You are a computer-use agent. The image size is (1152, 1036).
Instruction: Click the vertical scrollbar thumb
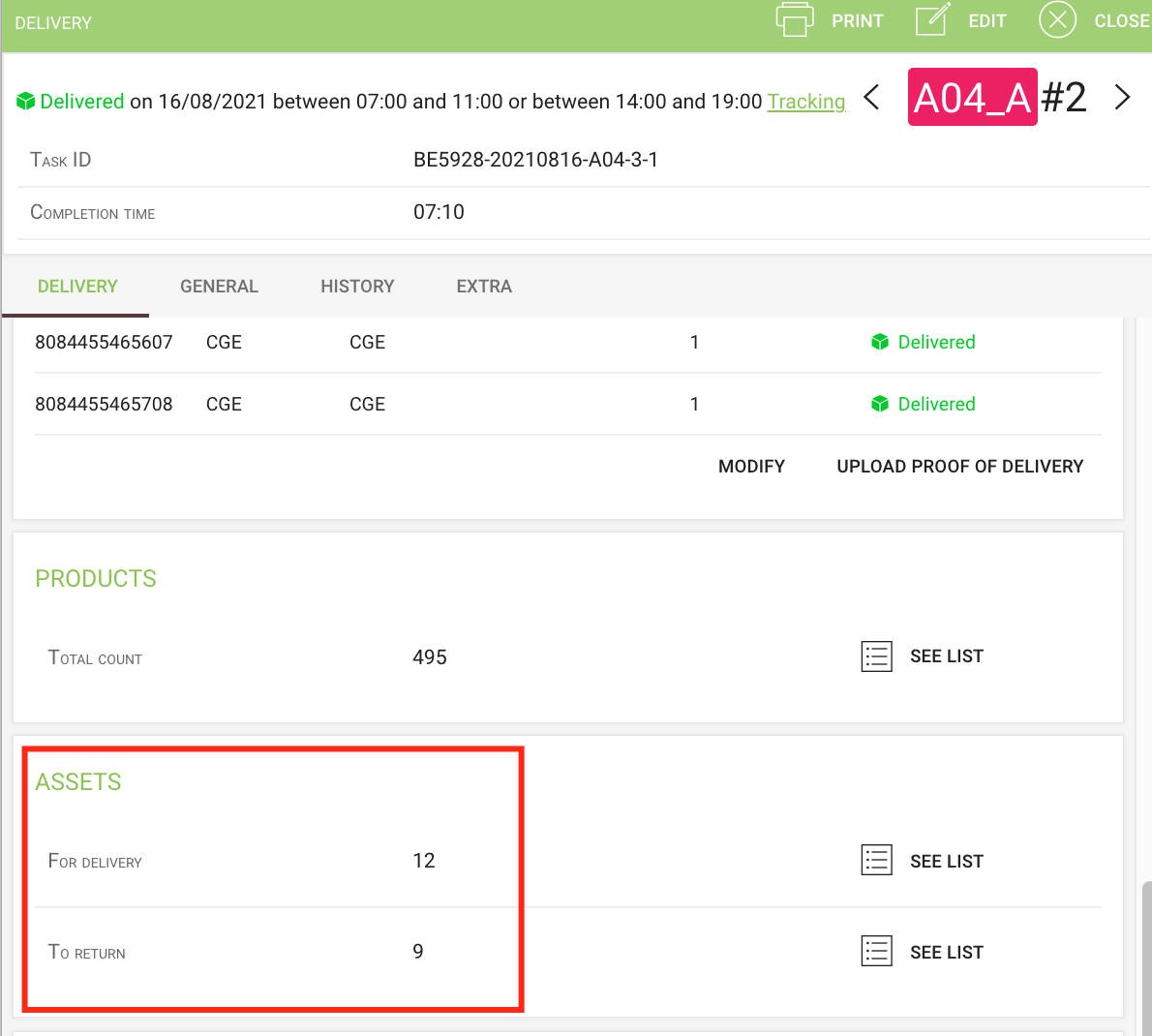click(x=1147, y=959)
